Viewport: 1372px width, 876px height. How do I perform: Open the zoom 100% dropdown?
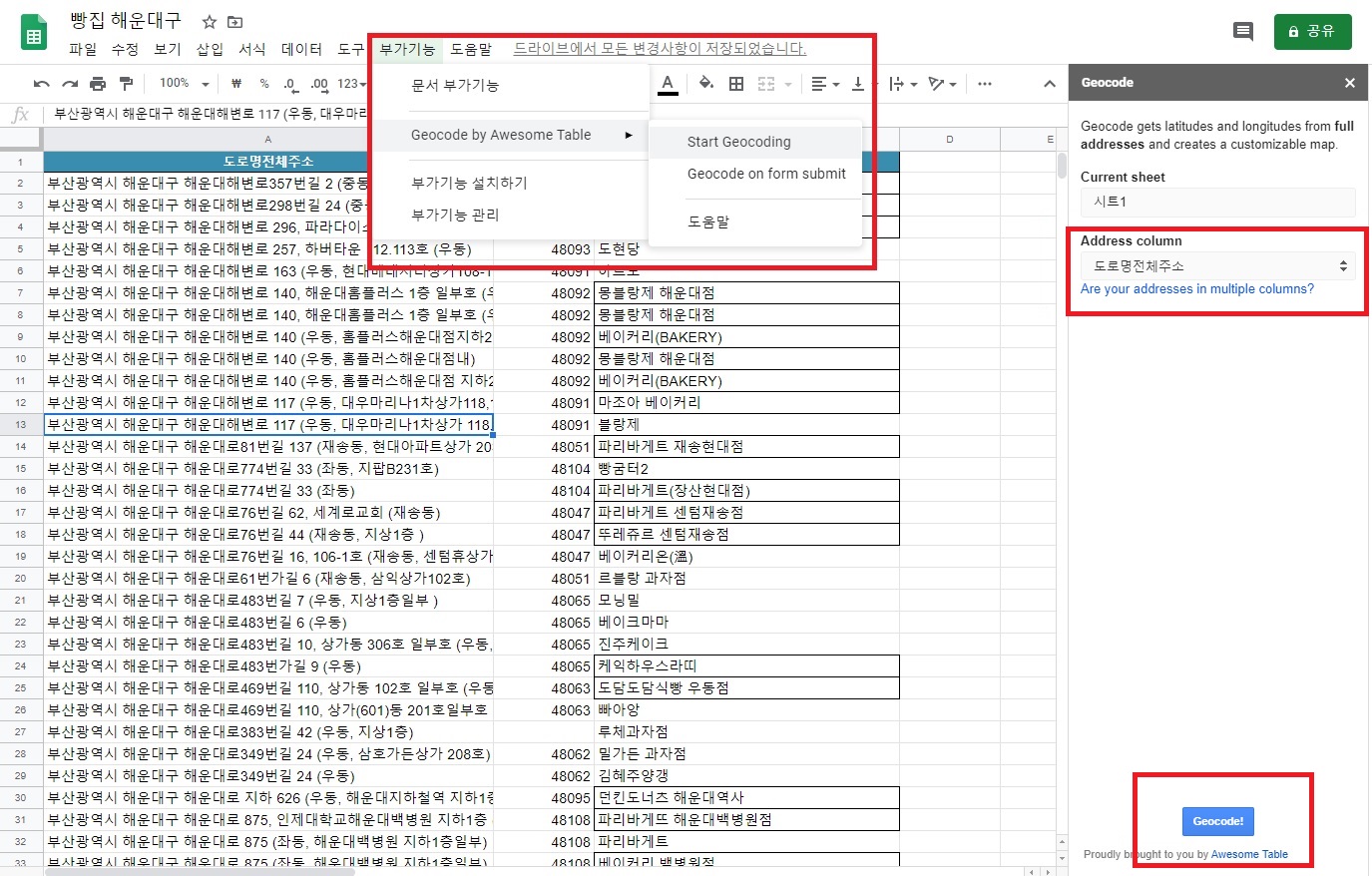click(x=185, y=84)
